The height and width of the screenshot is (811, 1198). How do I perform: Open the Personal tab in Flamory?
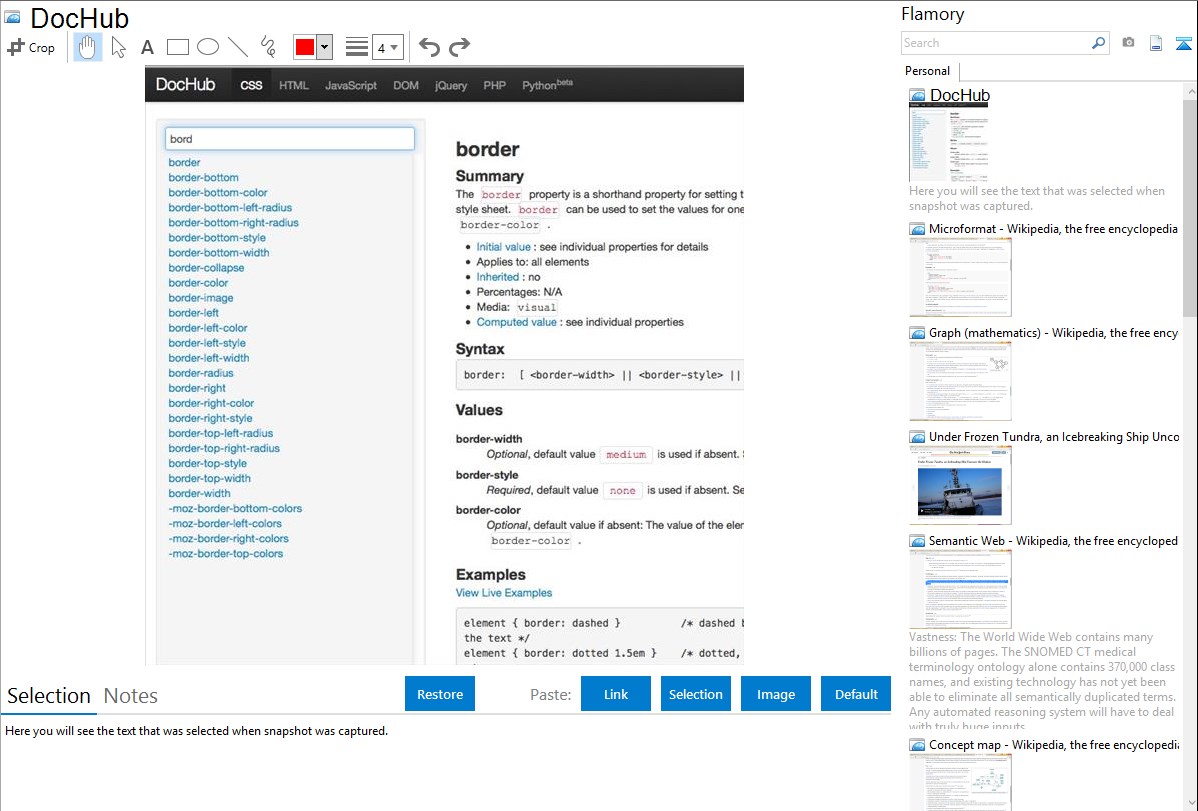928,71
